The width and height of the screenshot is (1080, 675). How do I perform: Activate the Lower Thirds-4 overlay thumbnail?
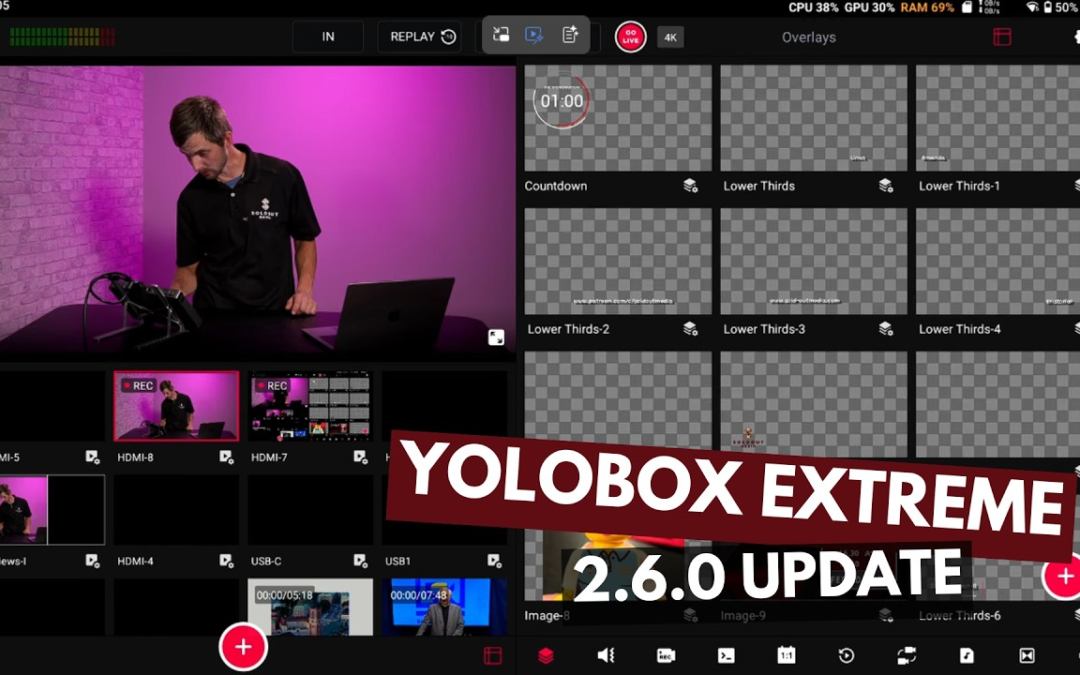pyautogui.click(x=998, y=262)
